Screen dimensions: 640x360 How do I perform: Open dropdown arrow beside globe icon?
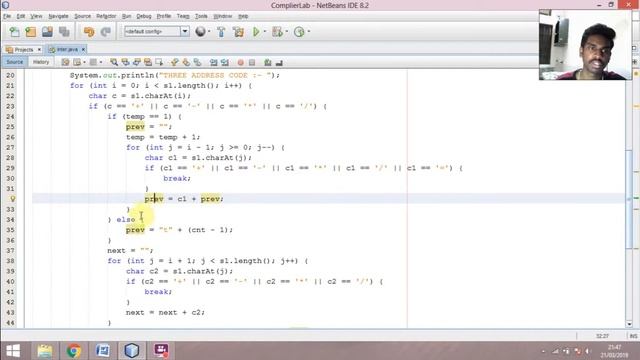point(209,31)
